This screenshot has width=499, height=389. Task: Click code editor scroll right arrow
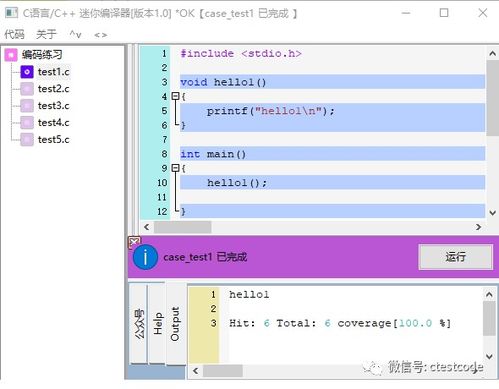coord(479,227)
